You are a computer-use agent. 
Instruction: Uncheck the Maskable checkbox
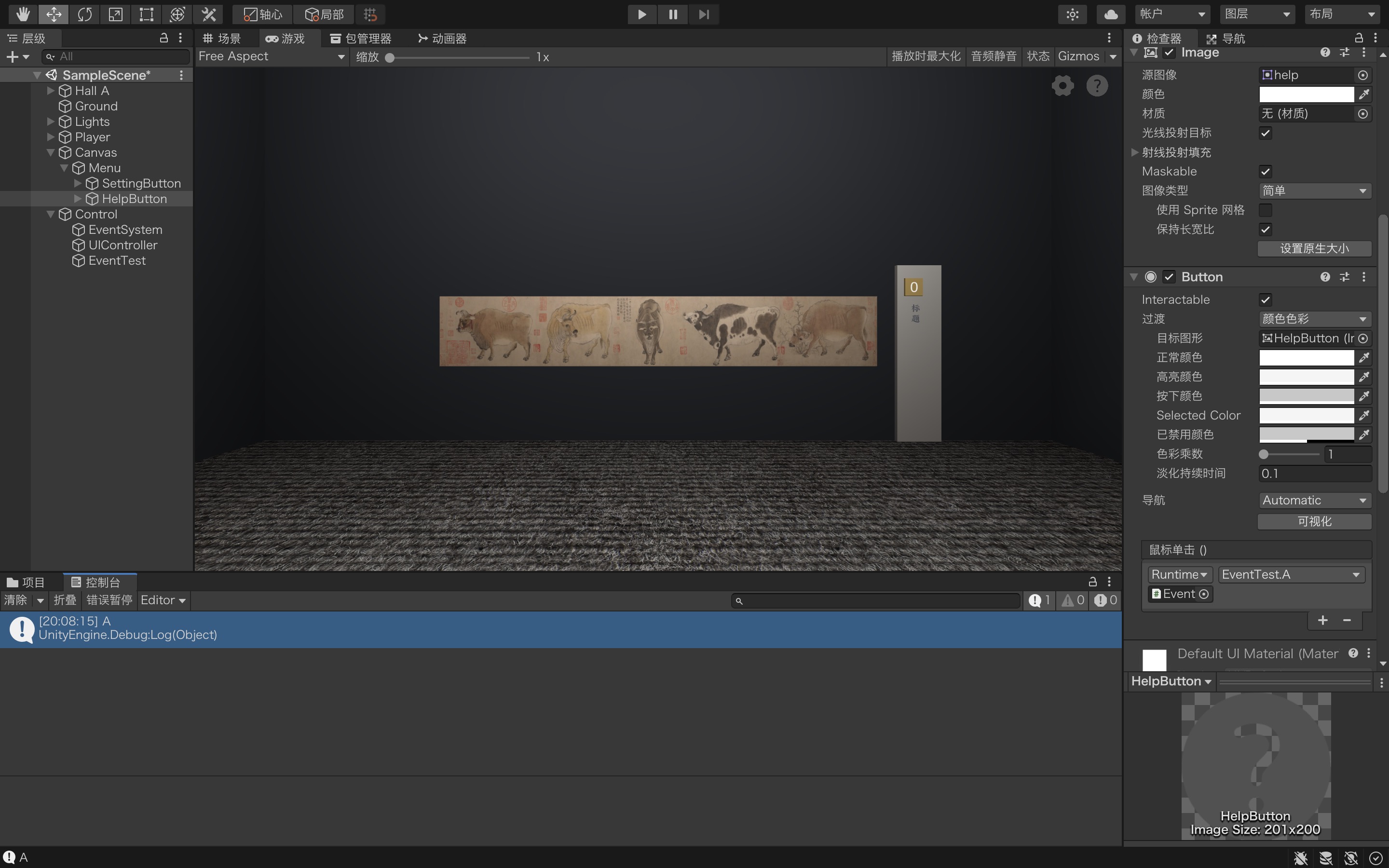coord(1265,172)
